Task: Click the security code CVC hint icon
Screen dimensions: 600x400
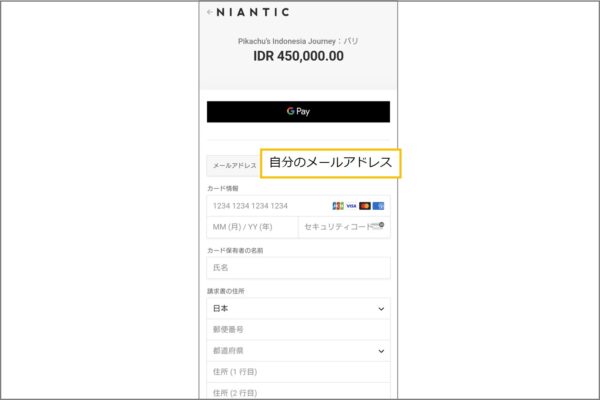Action: 378,226
